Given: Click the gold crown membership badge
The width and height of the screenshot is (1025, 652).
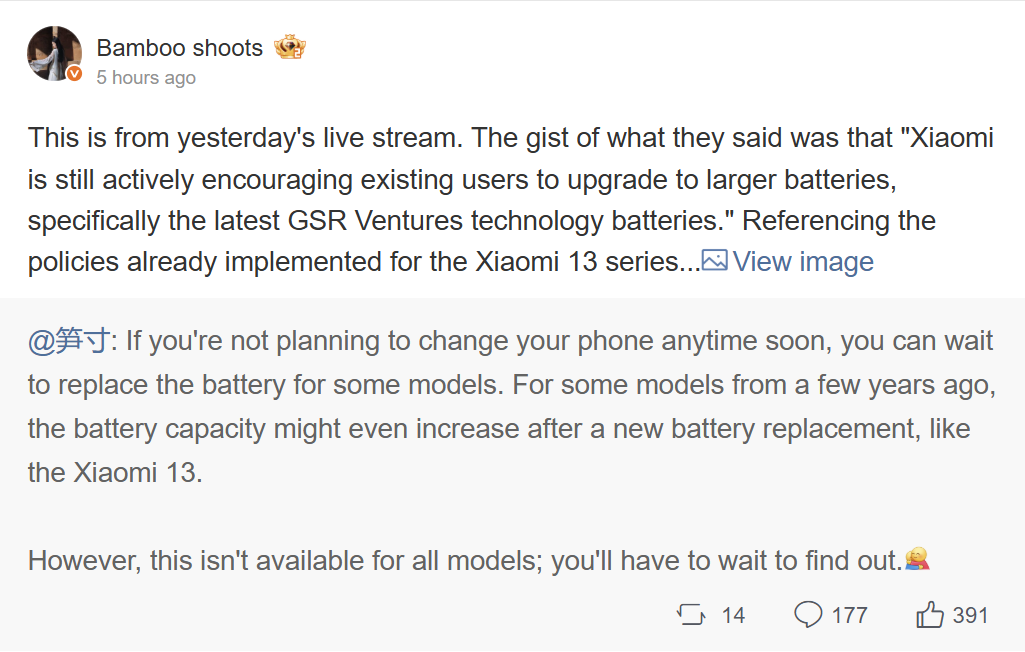Looking at the screenshot, I should [290, 47].
